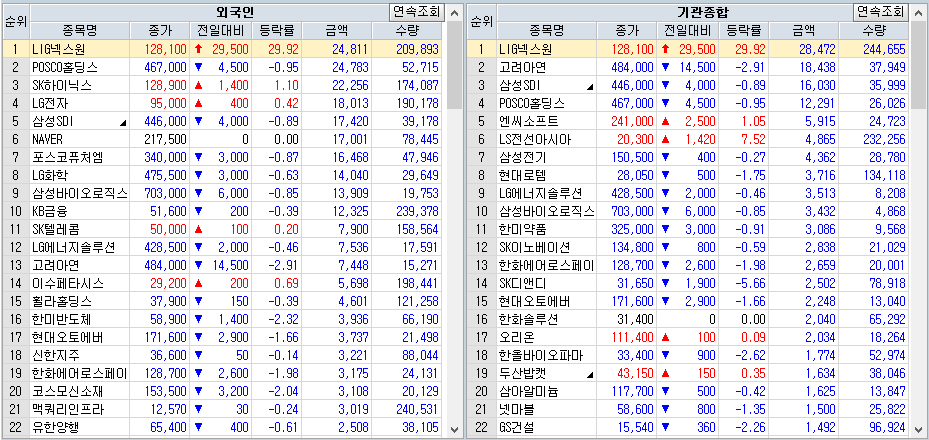Click 현대오토에버 in 기관종합 list
This screenshot has width=929, height=440.
pos(534,301)
